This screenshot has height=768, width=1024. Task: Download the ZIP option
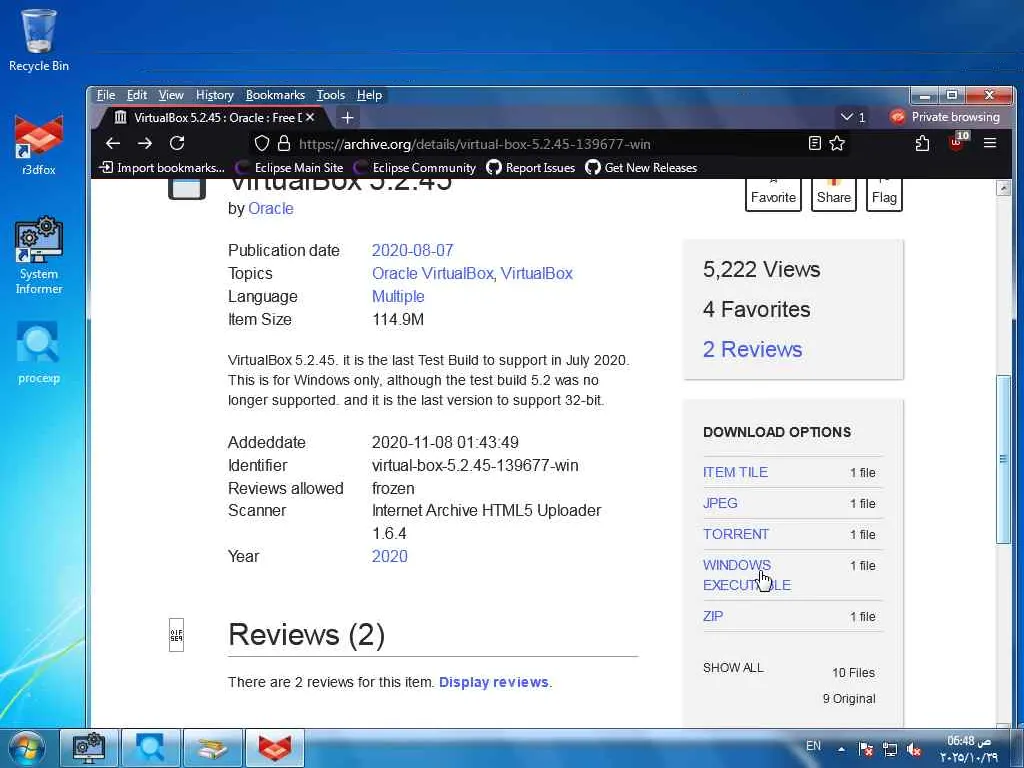click(x=712, y=616)
